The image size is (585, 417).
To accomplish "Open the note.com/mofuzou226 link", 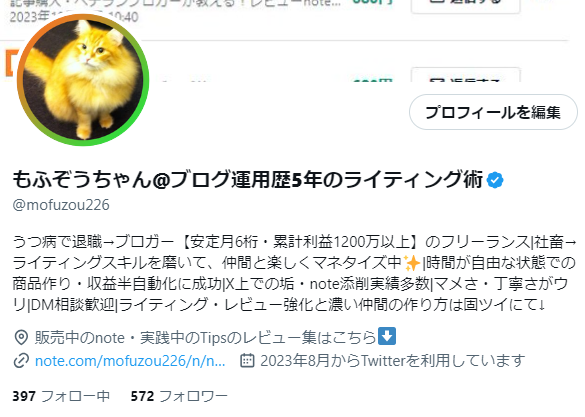I will coord(130,361).
